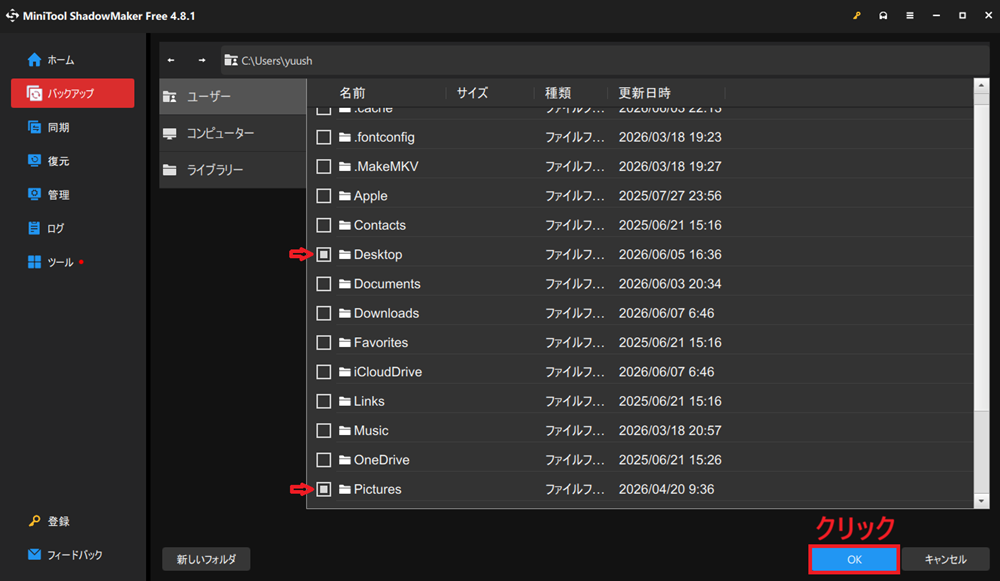Go forward with the right arrow
The height and width of the screenshot is (581, 1000).
tap(202, 60)
